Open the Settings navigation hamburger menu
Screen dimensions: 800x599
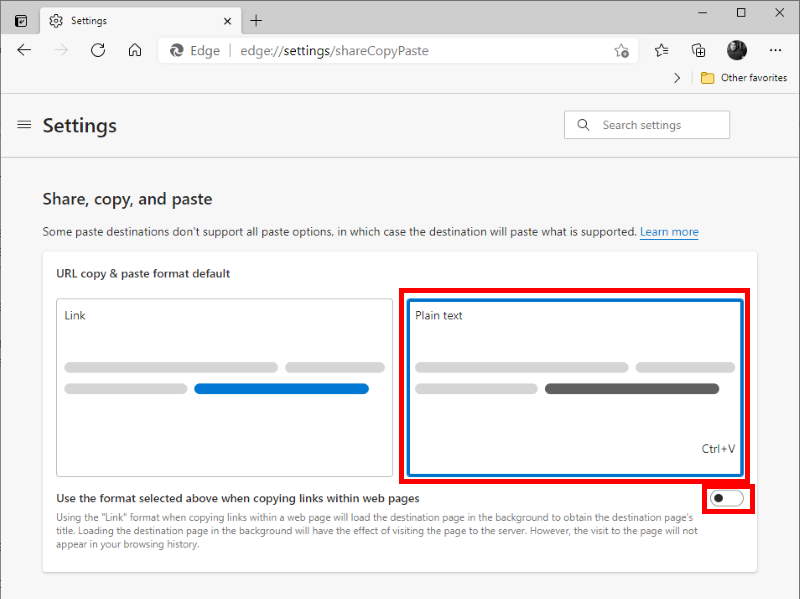pos(24,125)
